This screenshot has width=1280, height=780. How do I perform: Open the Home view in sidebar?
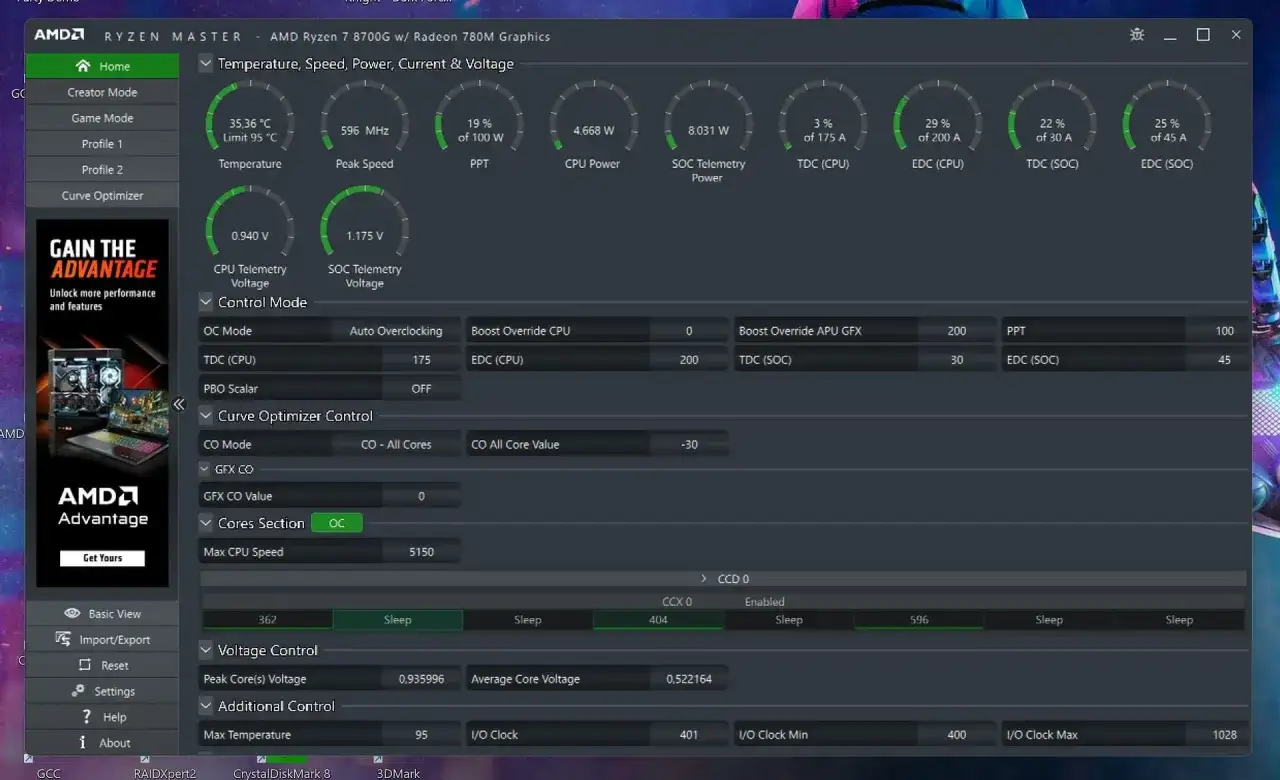point(102,66)
